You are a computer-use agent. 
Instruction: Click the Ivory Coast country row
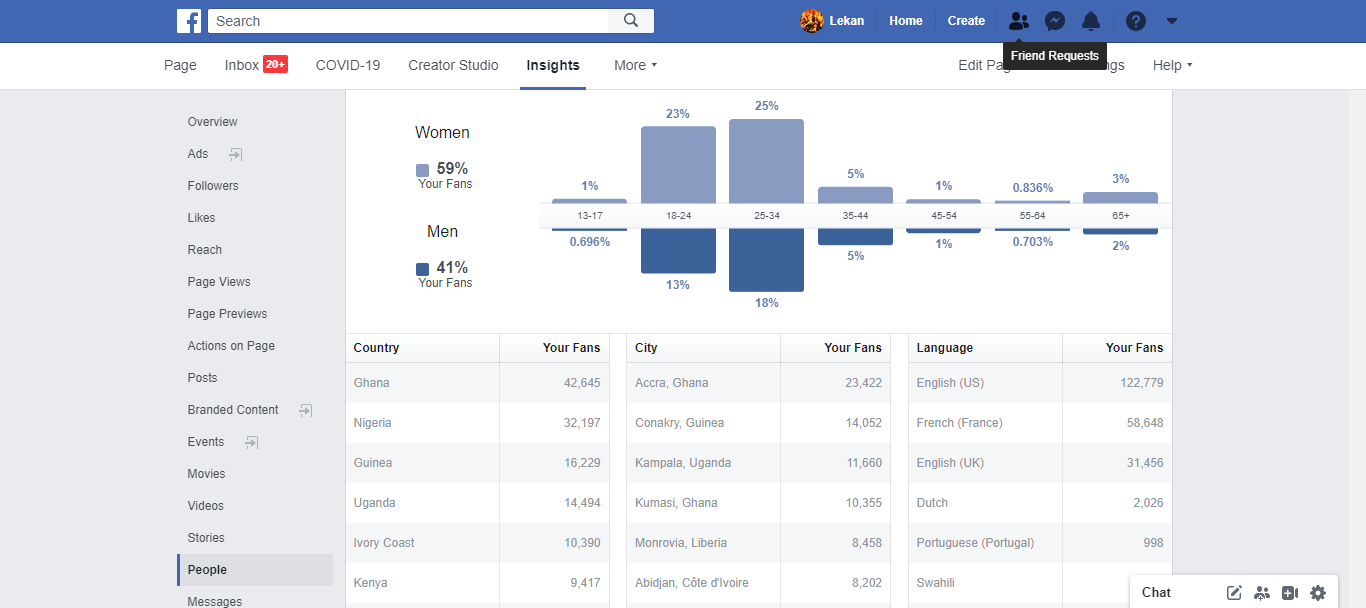(477, 543)
